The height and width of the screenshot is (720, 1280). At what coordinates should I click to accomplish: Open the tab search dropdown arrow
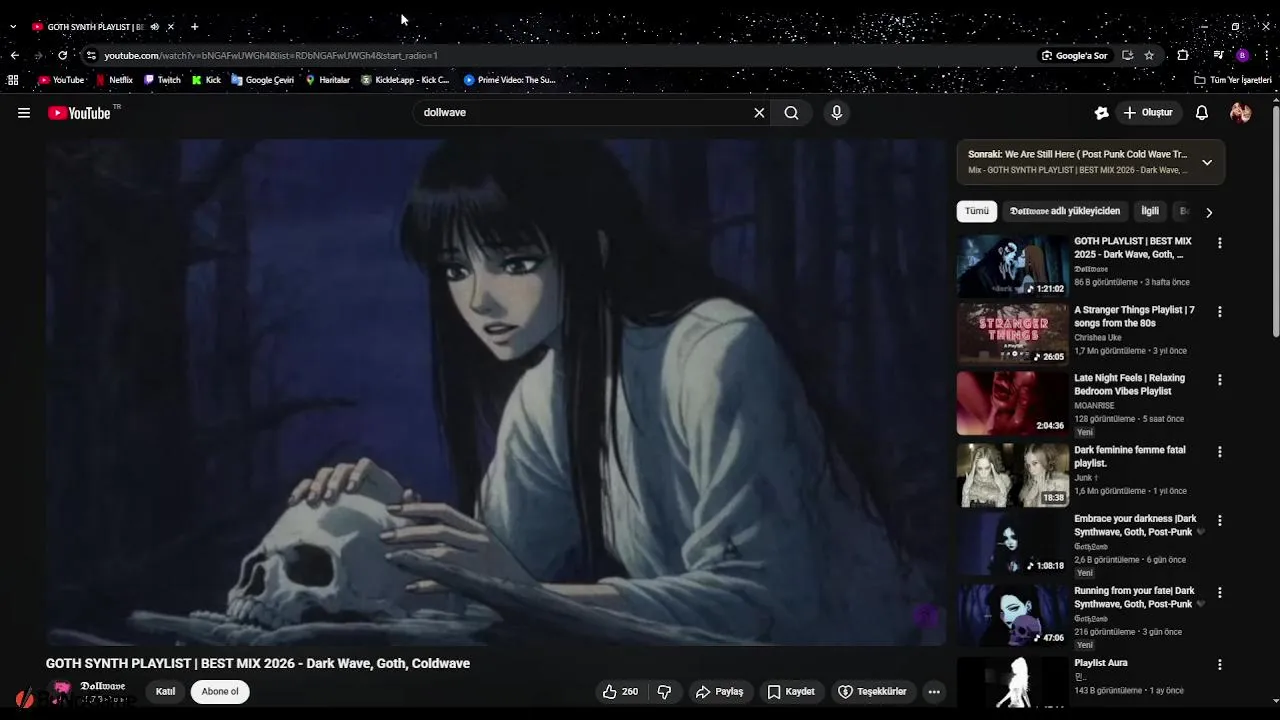(13, 27)
